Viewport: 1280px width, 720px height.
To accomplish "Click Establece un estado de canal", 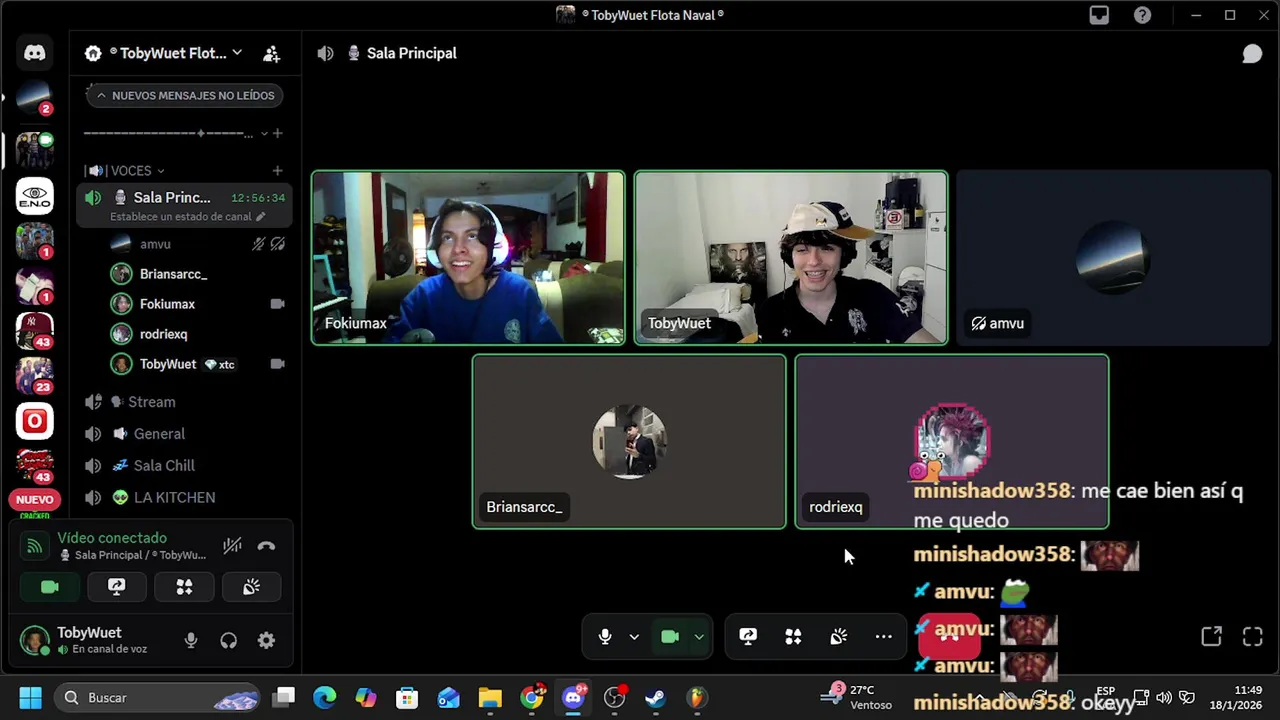I will (x=181, y=216).
